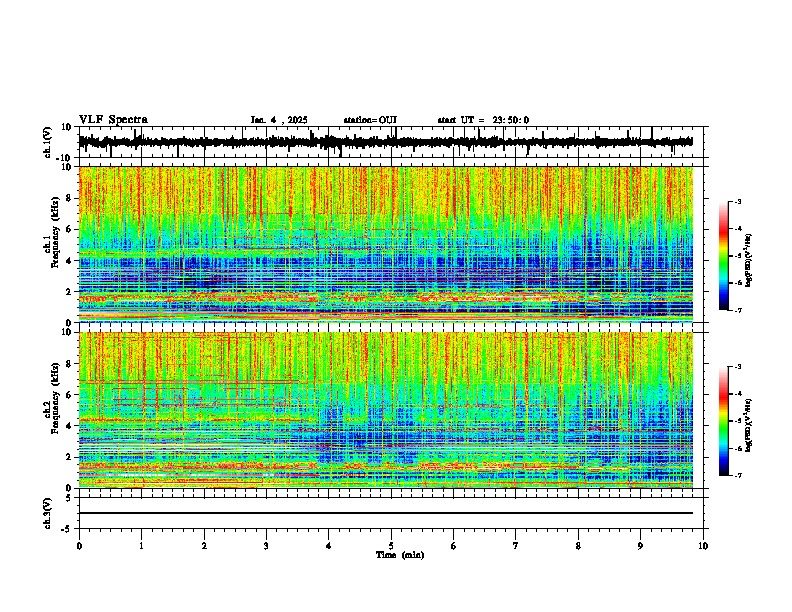
Task: Click the "VLF Spectra" plot title
Action: [x=113, y=120]
